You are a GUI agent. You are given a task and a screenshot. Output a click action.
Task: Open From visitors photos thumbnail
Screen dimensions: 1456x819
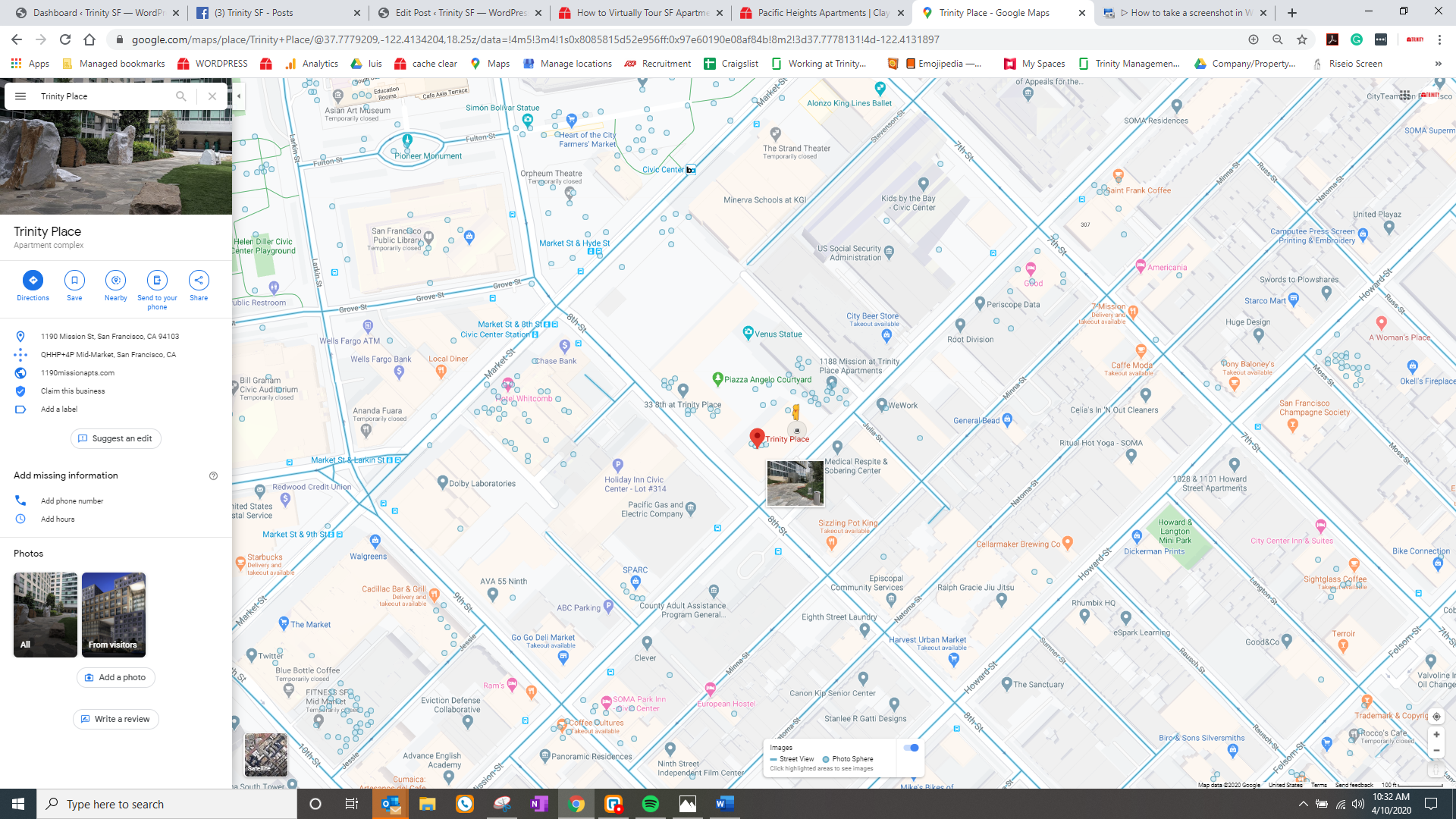coord(114,614)
